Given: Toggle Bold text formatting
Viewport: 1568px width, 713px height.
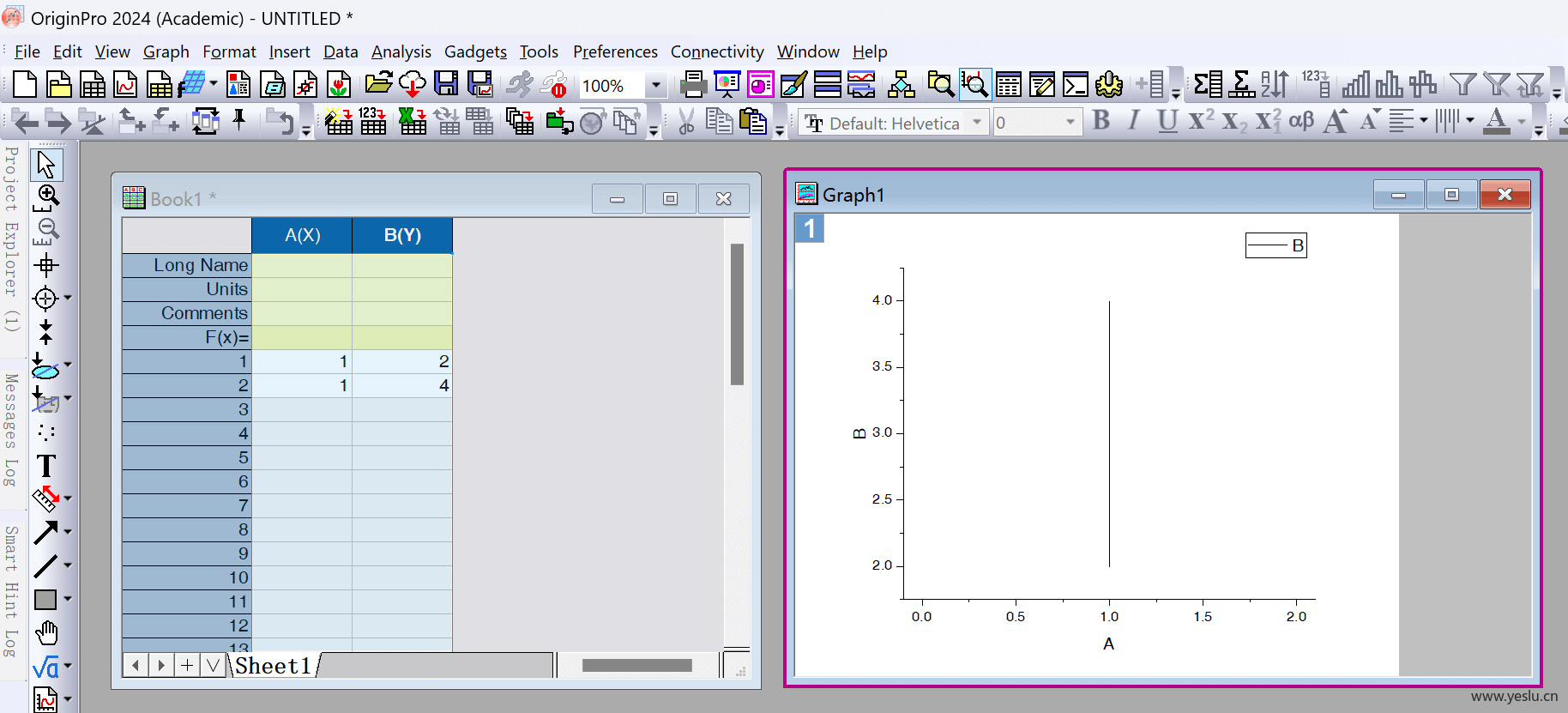Looking at the screenshot, I should coord(1101,121).
